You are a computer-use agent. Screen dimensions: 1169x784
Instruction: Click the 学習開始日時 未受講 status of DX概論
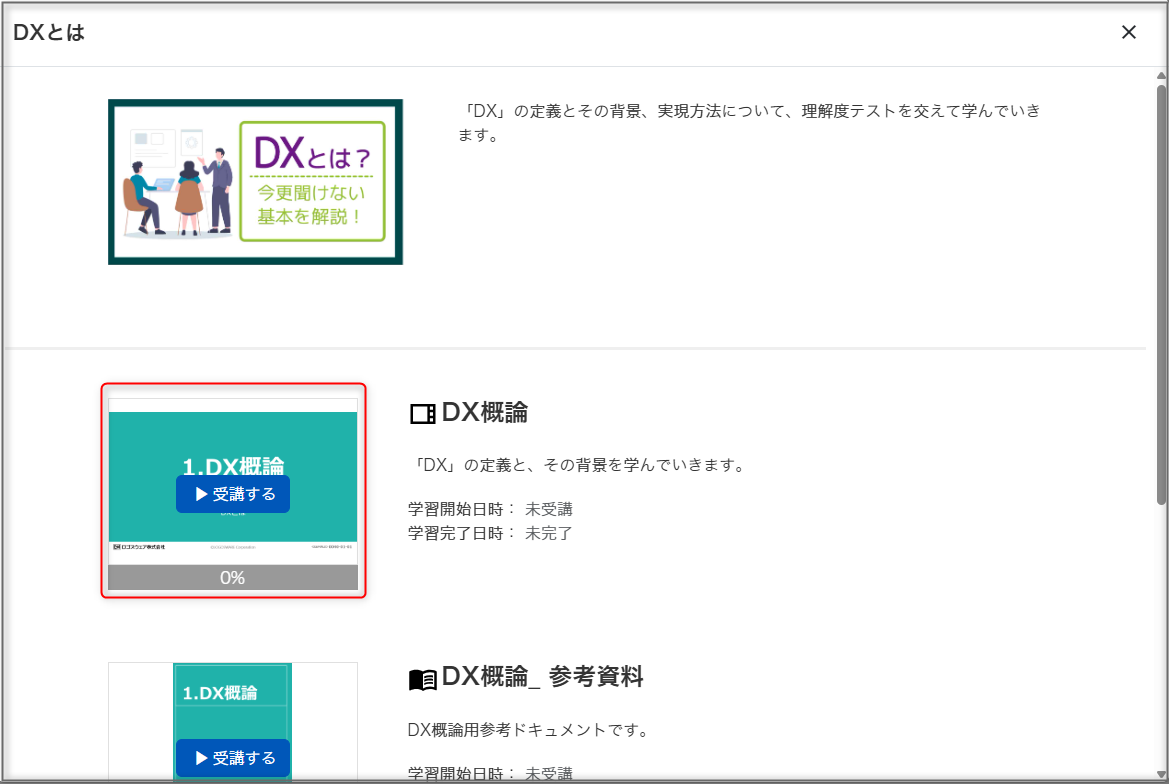(x=490, y=509)
